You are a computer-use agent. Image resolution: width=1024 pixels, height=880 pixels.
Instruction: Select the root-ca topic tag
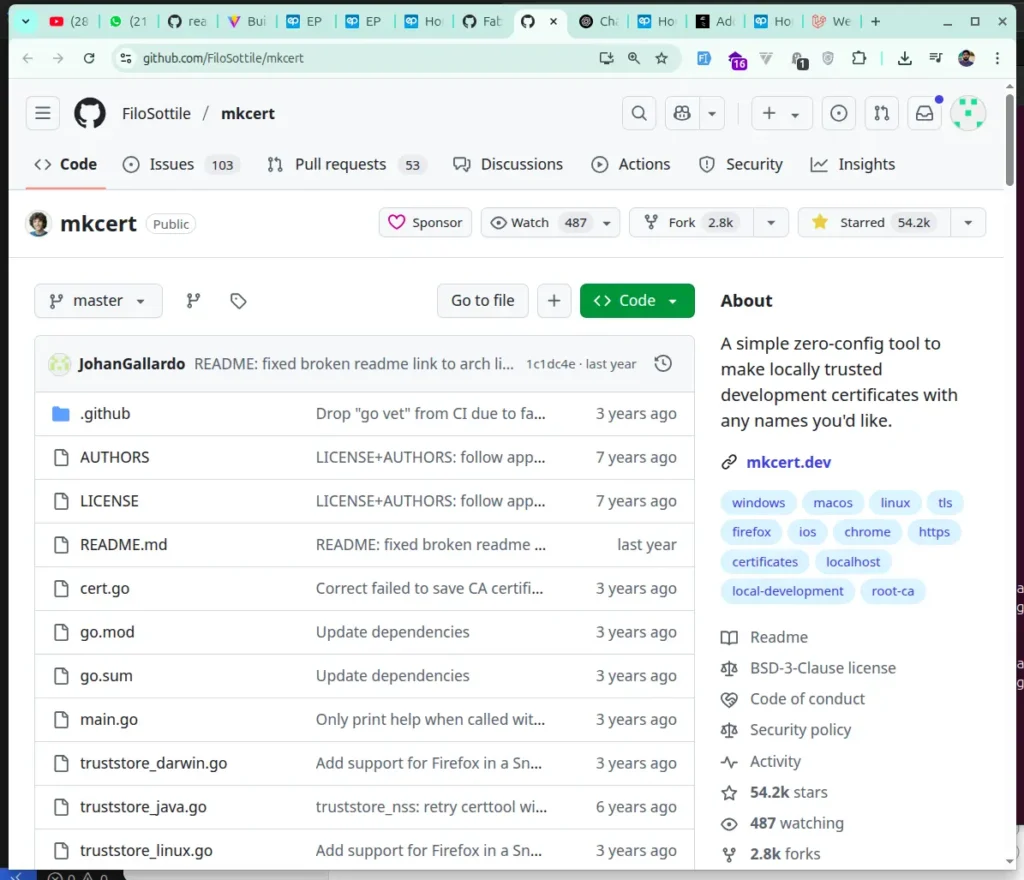click(x=893, y=591)
